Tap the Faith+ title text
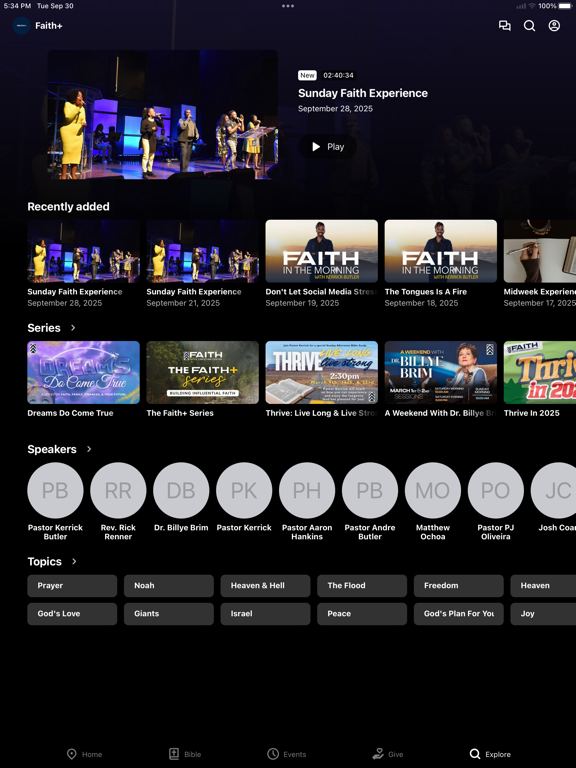Image resolution: width=576 pixels, height=768 pixels. point(48,25)
